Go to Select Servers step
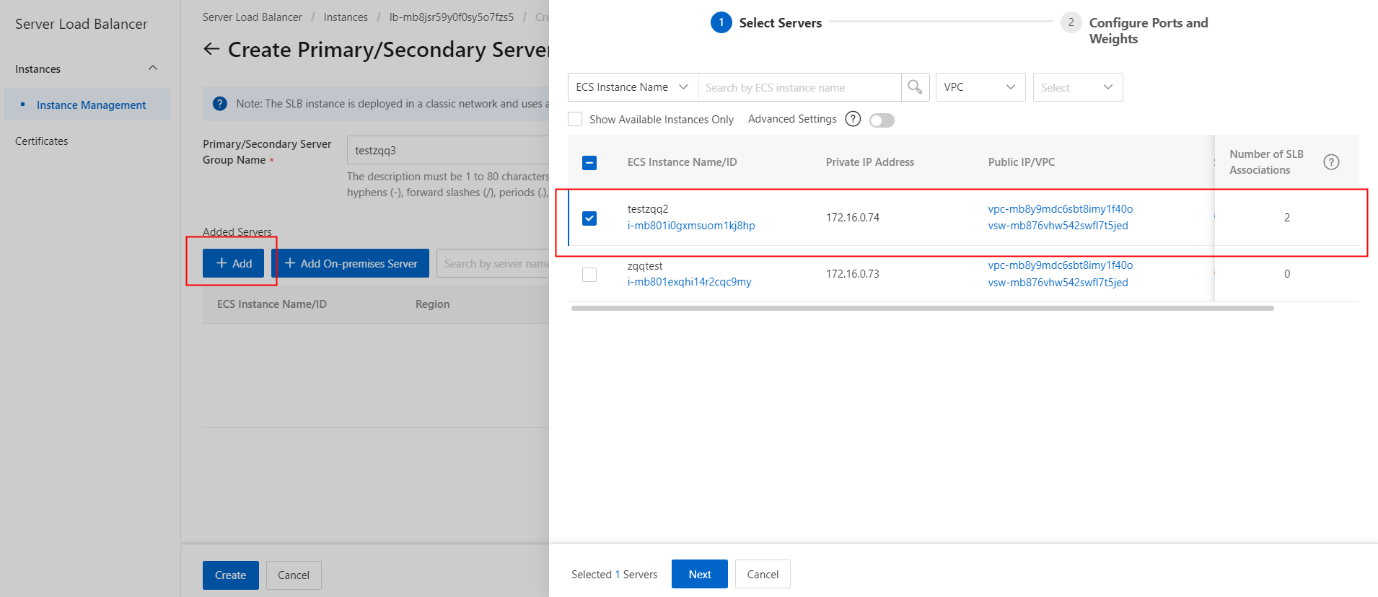 766,23
